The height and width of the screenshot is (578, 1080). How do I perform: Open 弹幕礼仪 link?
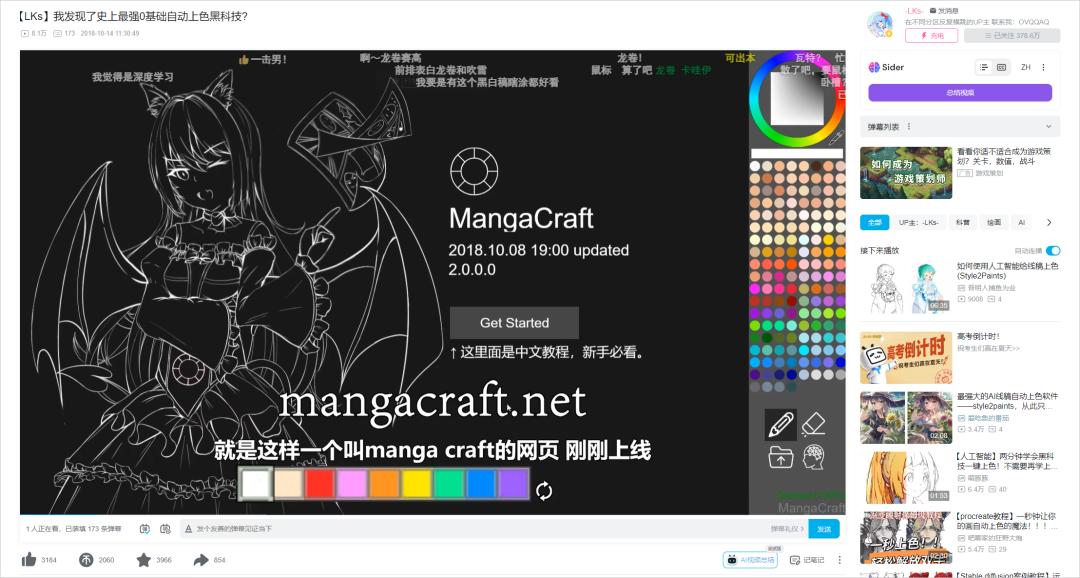click(787, 529)
